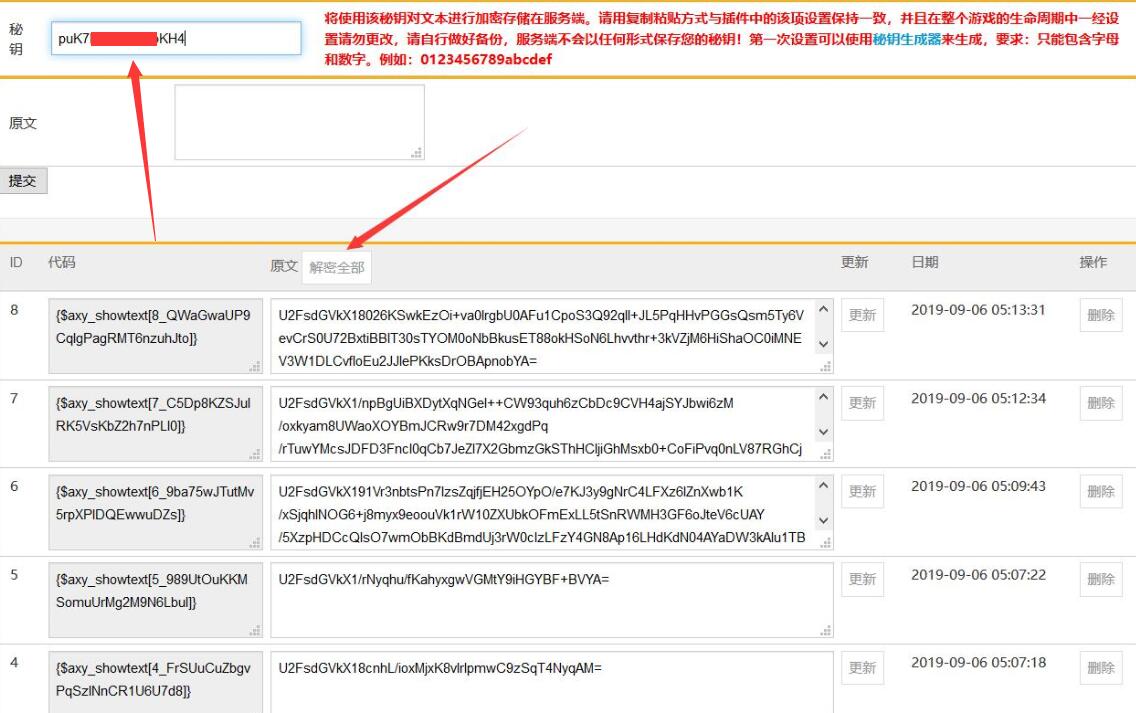Click resize grip of row 8 code box
1136x713 pixels.
pos(255,367)
